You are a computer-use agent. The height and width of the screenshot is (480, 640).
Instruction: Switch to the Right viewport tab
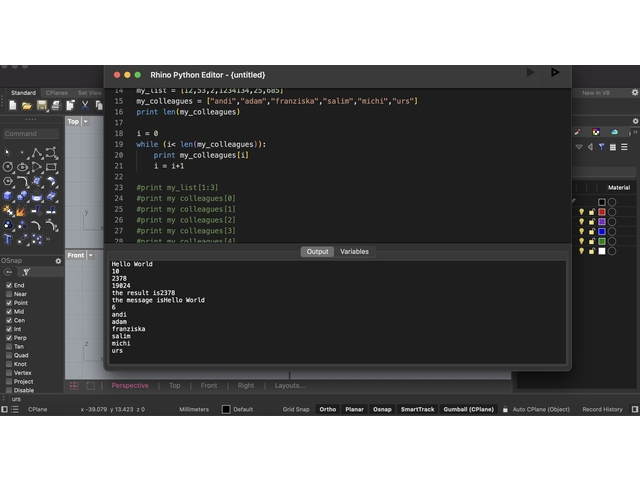246,386
